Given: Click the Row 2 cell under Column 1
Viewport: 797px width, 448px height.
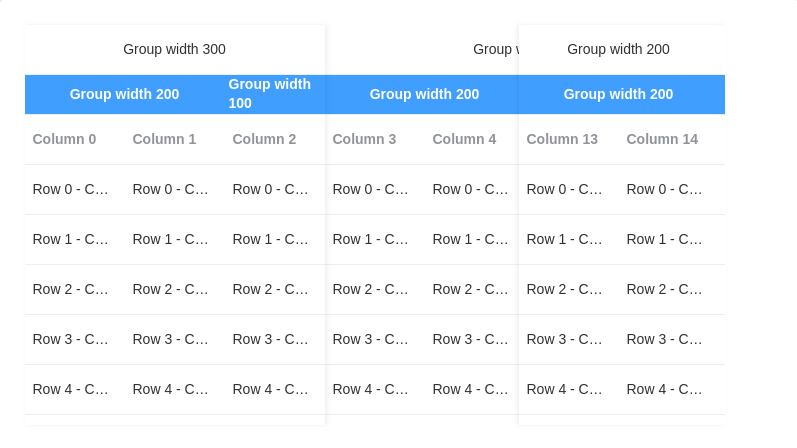Looking at the screenshot, I should [x=175, y=289].
